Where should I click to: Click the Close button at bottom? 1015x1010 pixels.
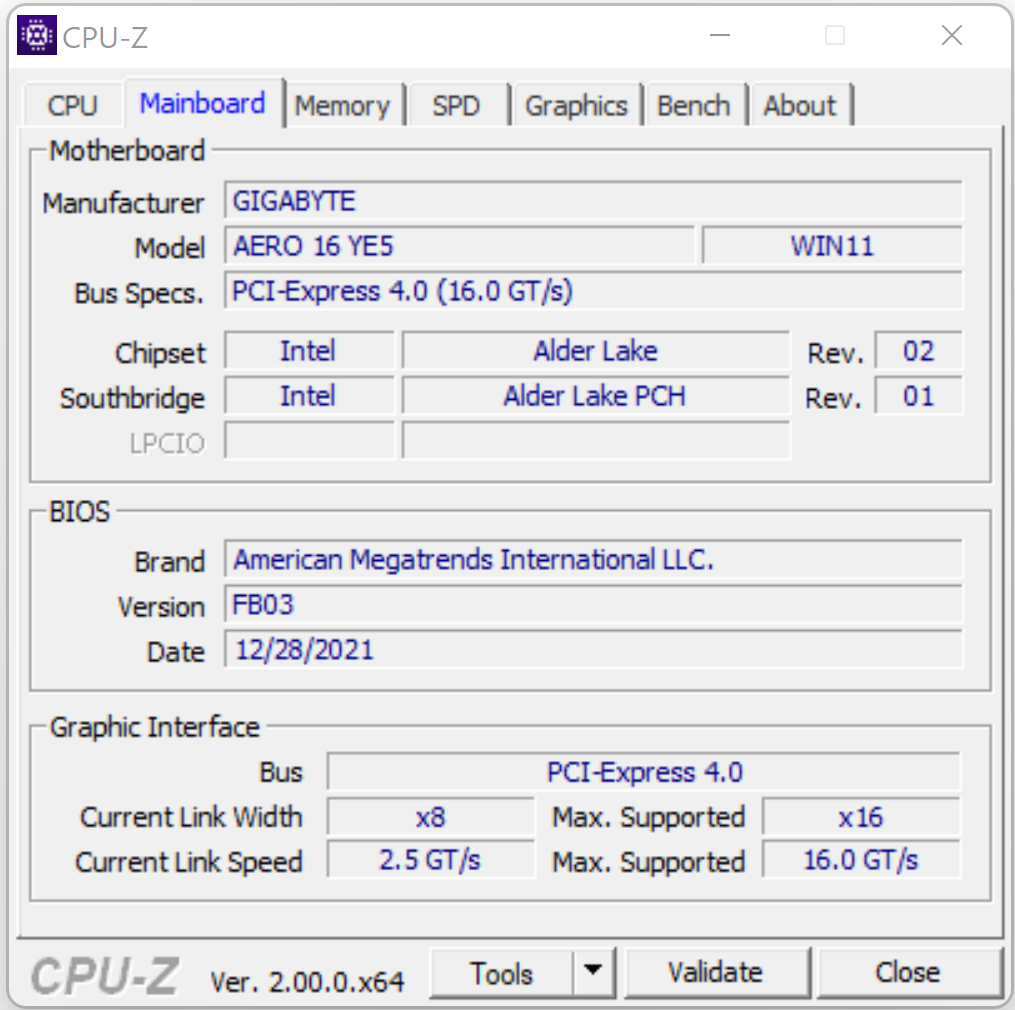[907, 973]
